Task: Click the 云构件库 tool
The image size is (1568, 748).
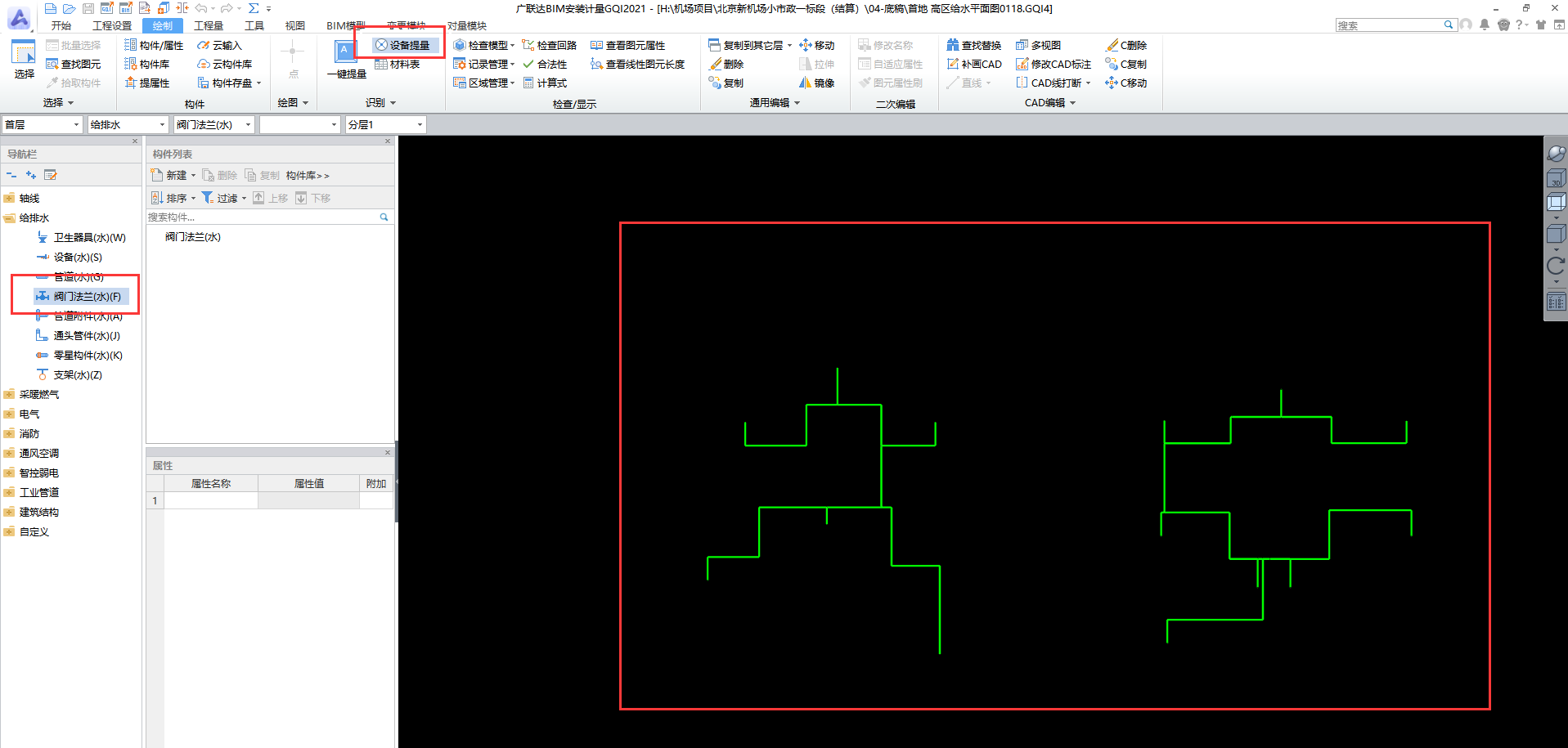Action: [x=224, y=64]
